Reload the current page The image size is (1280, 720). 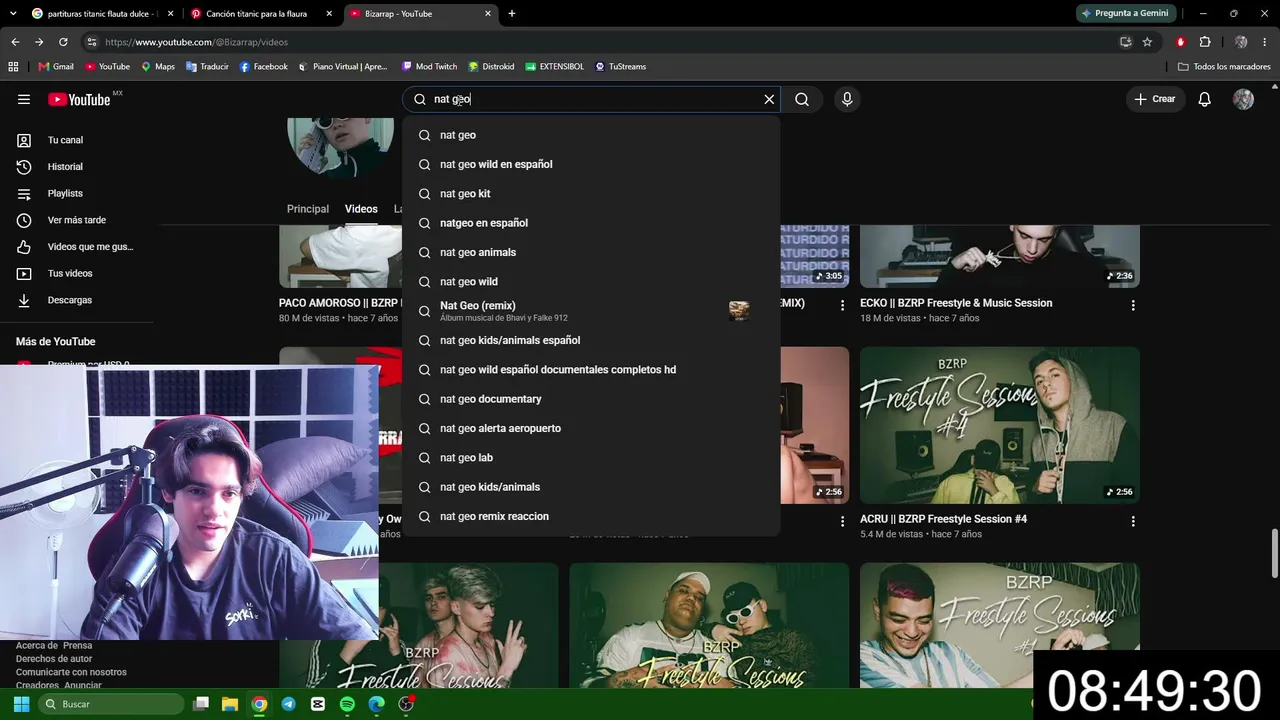[63, 42]
